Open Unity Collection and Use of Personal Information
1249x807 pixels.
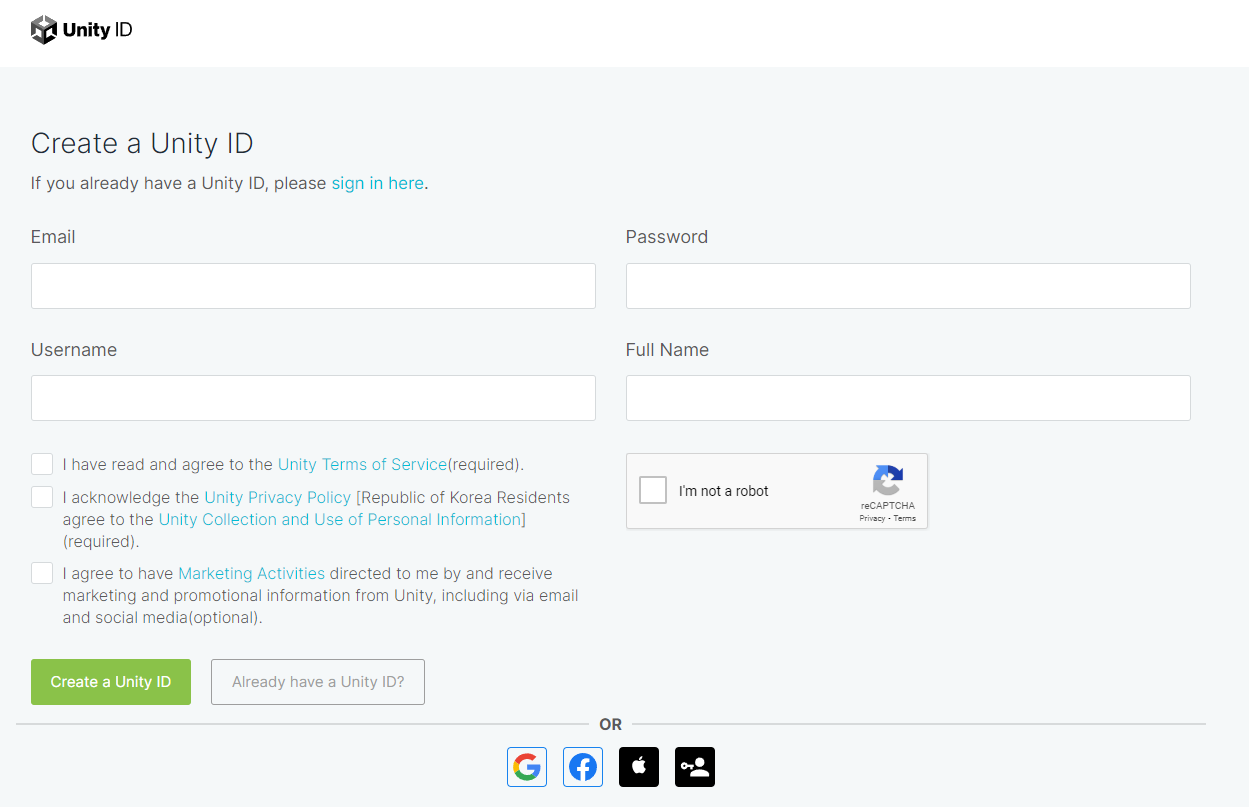[340, 519]
